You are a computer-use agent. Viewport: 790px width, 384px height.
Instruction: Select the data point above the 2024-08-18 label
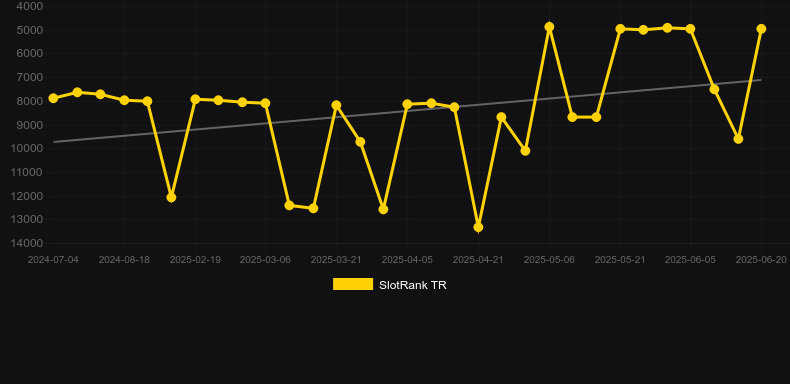124,100
